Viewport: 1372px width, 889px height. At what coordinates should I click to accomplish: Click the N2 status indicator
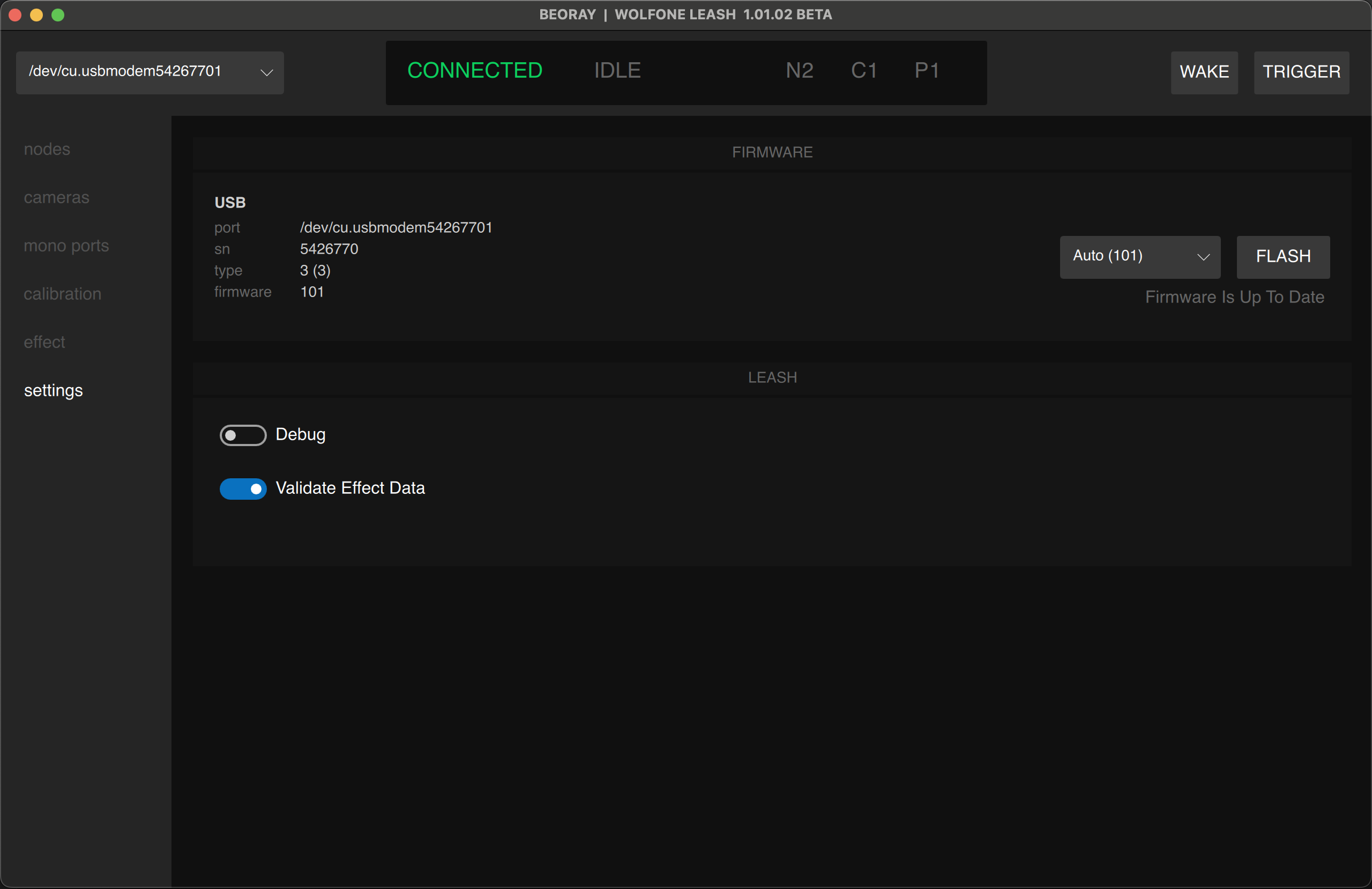(799, 70)
